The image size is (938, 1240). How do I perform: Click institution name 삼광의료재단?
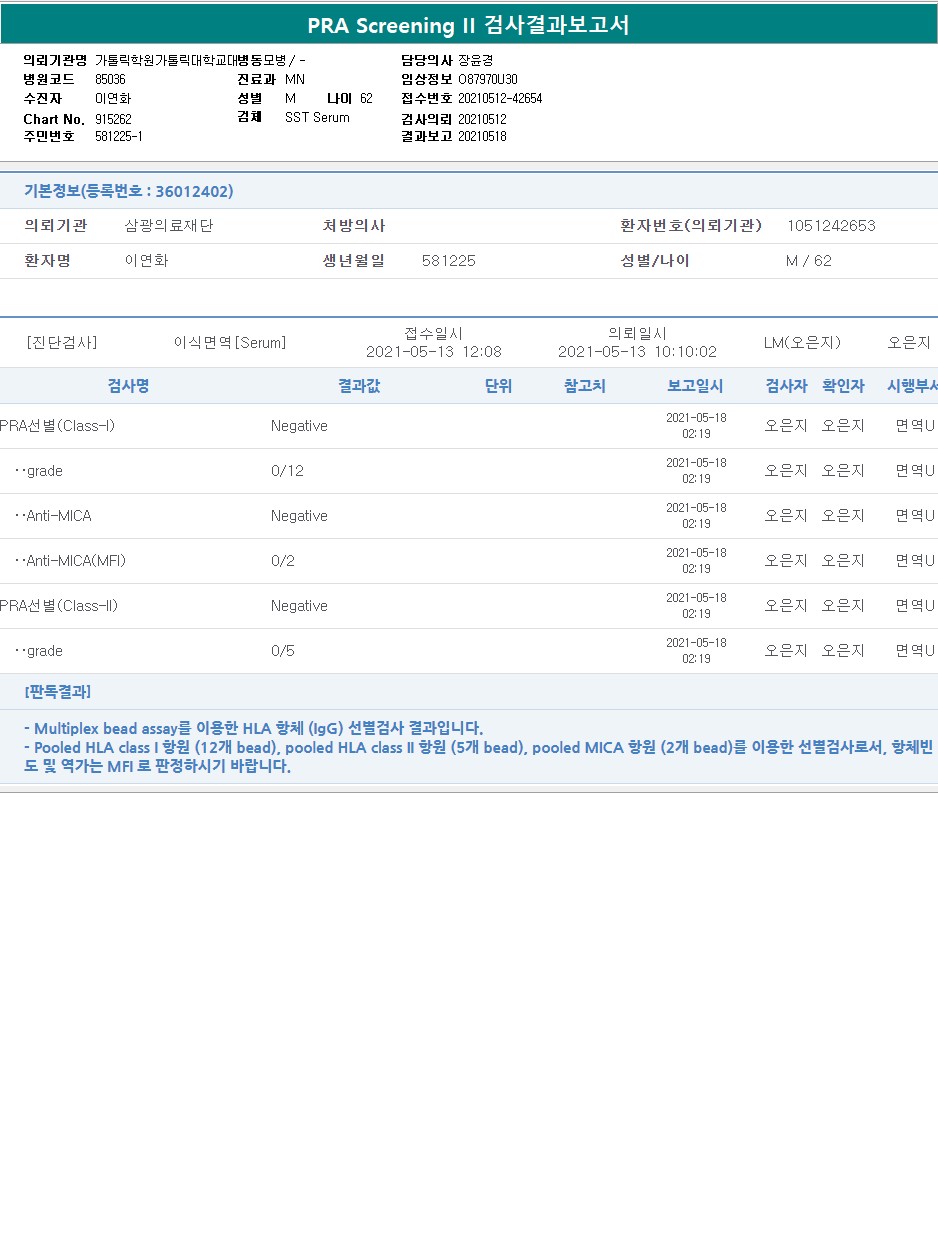[x=169, y=226]
